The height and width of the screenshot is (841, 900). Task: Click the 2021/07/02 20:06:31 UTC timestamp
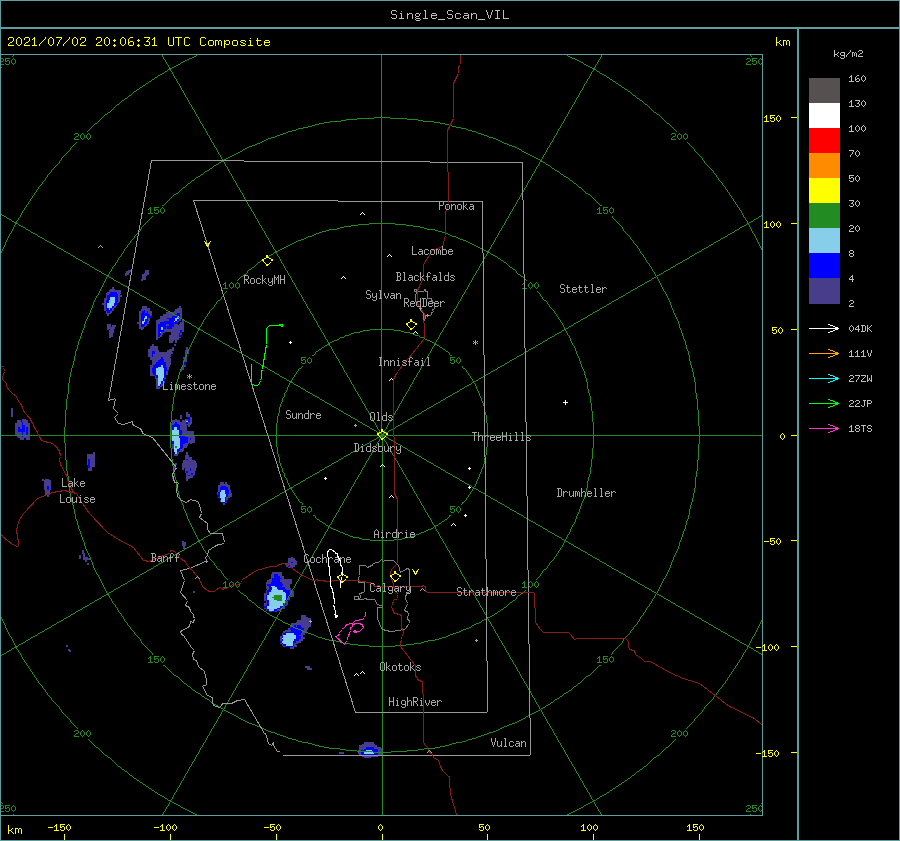[138, 42]
